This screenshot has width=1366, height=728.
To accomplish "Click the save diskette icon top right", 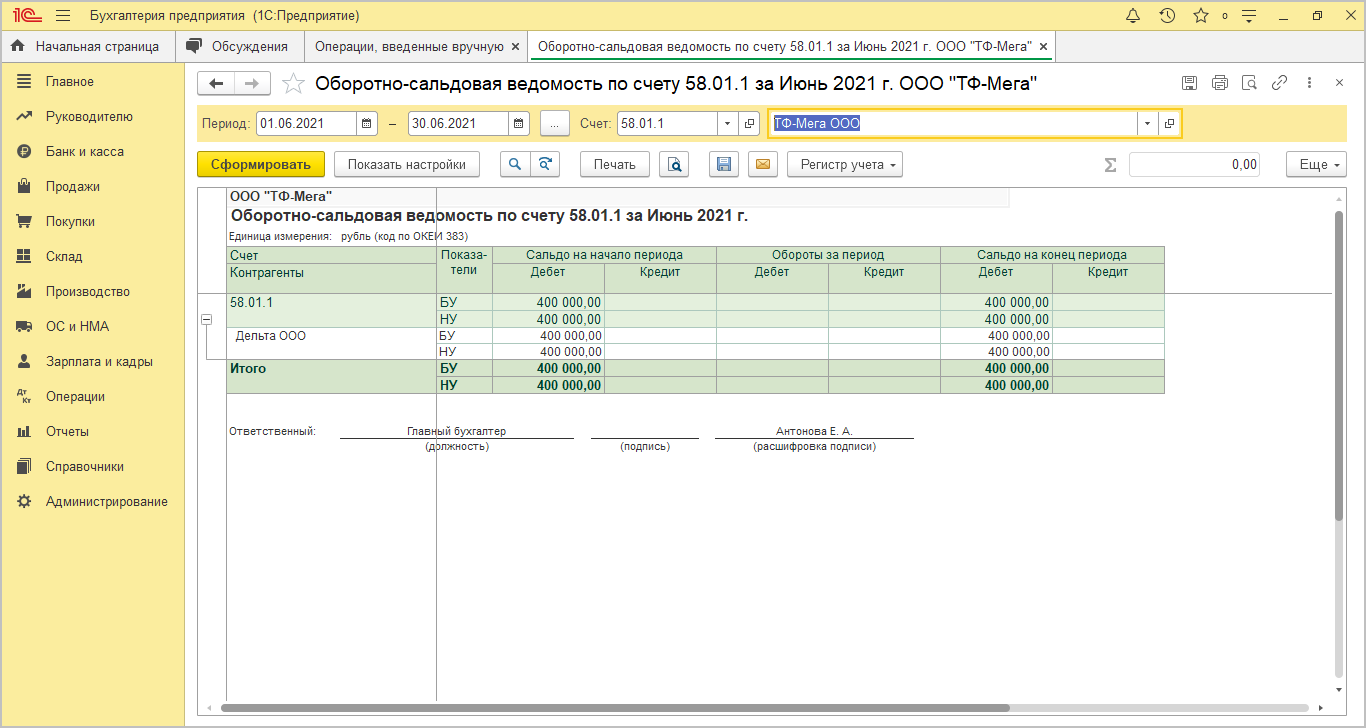I will point(1189,84).
